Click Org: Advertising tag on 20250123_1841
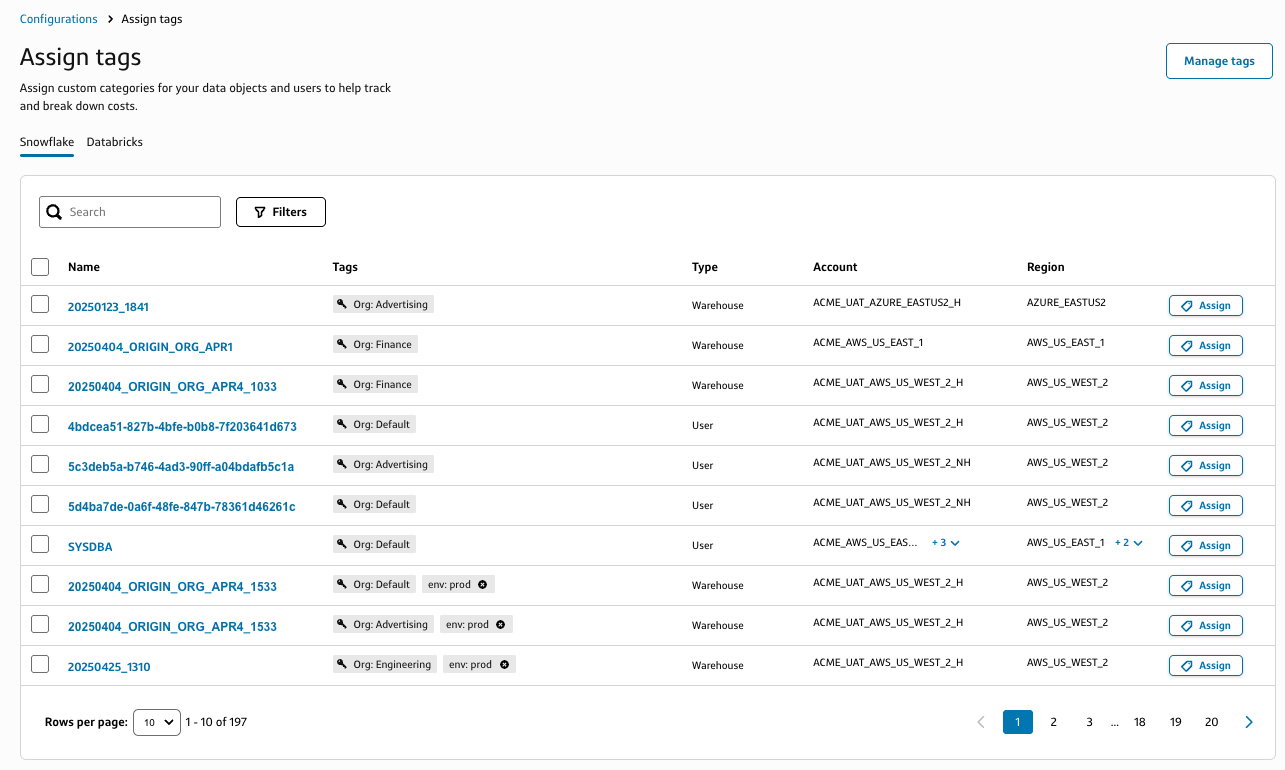 click(383, 305)
